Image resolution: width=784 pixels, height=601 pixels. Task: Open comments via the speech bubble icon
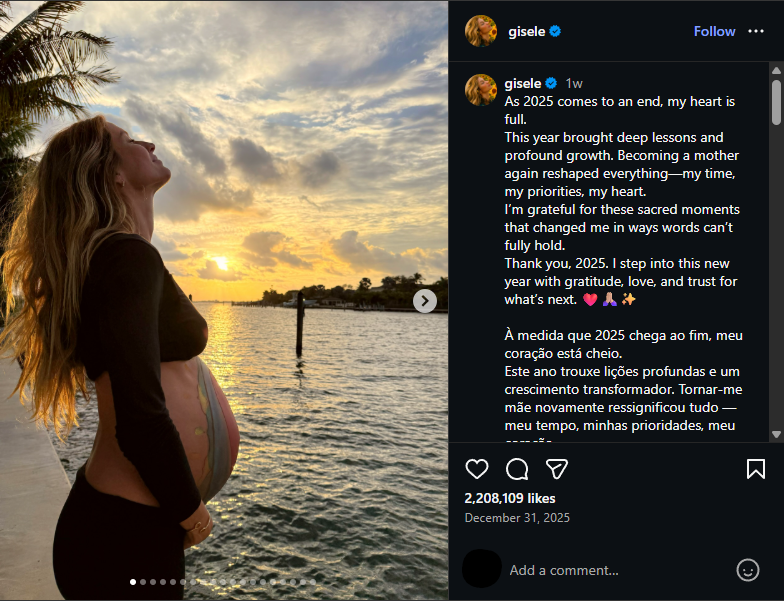tap(517, 469)
